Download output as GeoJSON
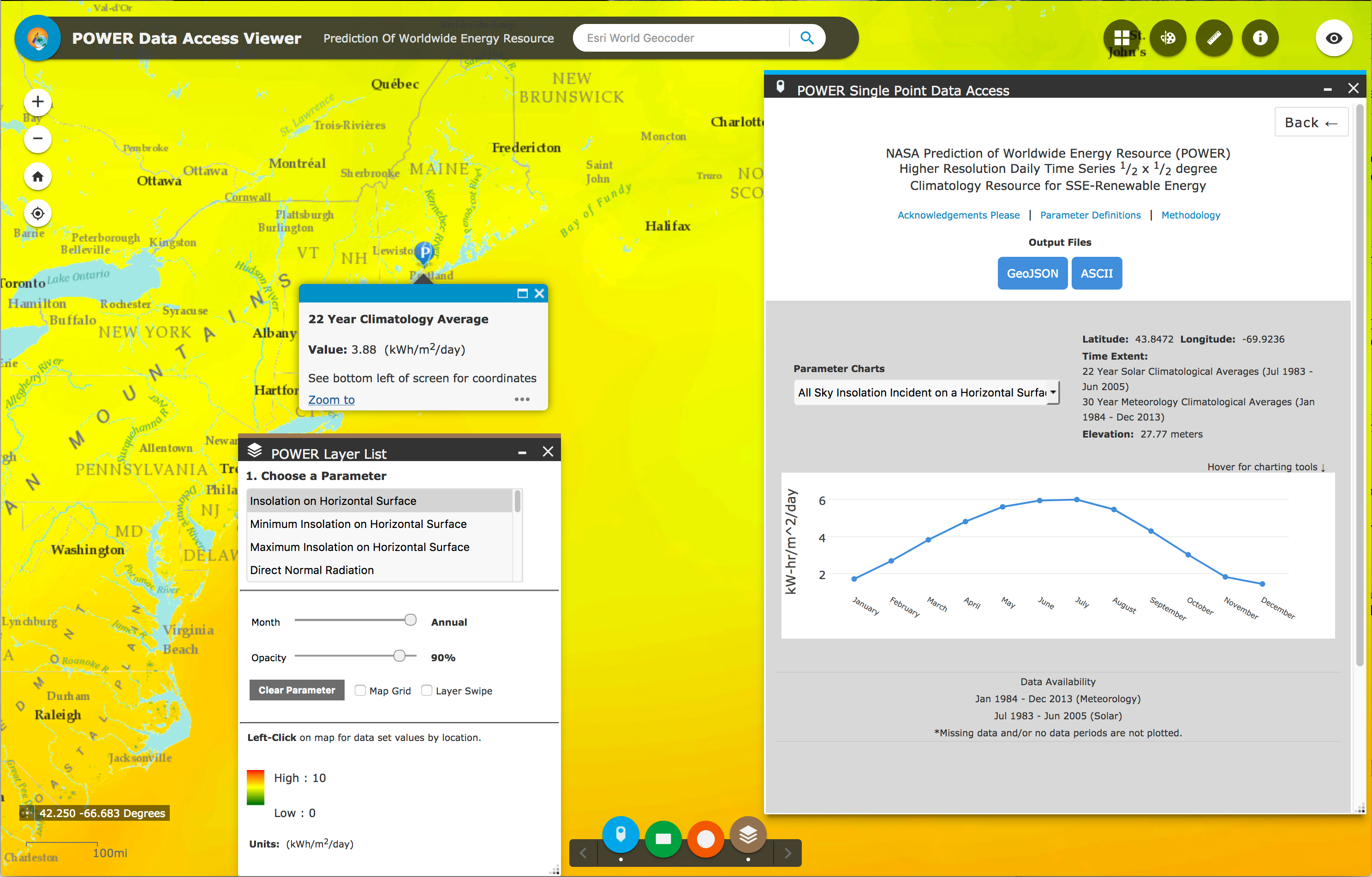Screen dimensions: 1372x877 tap(1032, 273)
